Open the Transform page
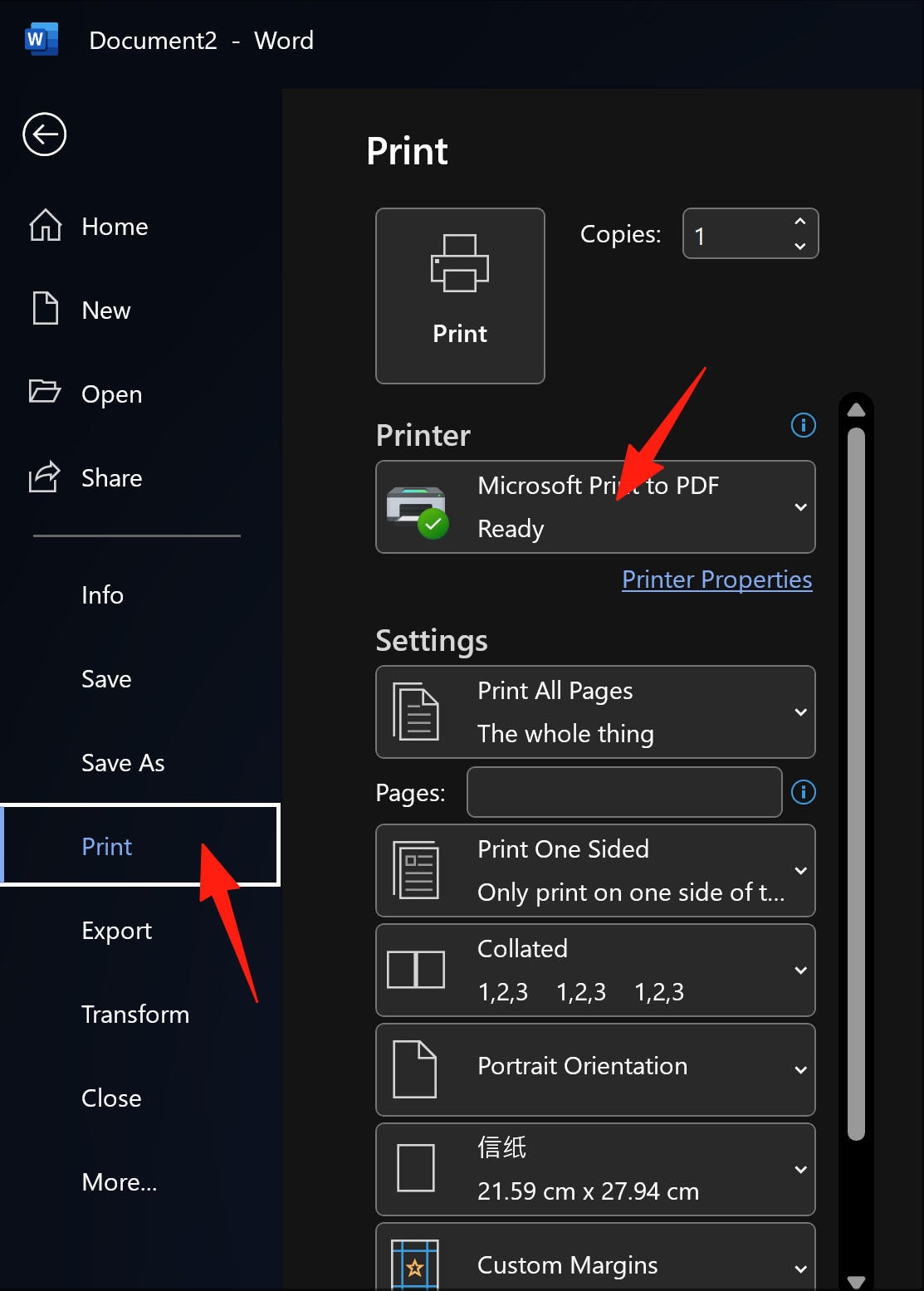Image resolution: width=924 pixels, height=1291 pixels. 135,1015
